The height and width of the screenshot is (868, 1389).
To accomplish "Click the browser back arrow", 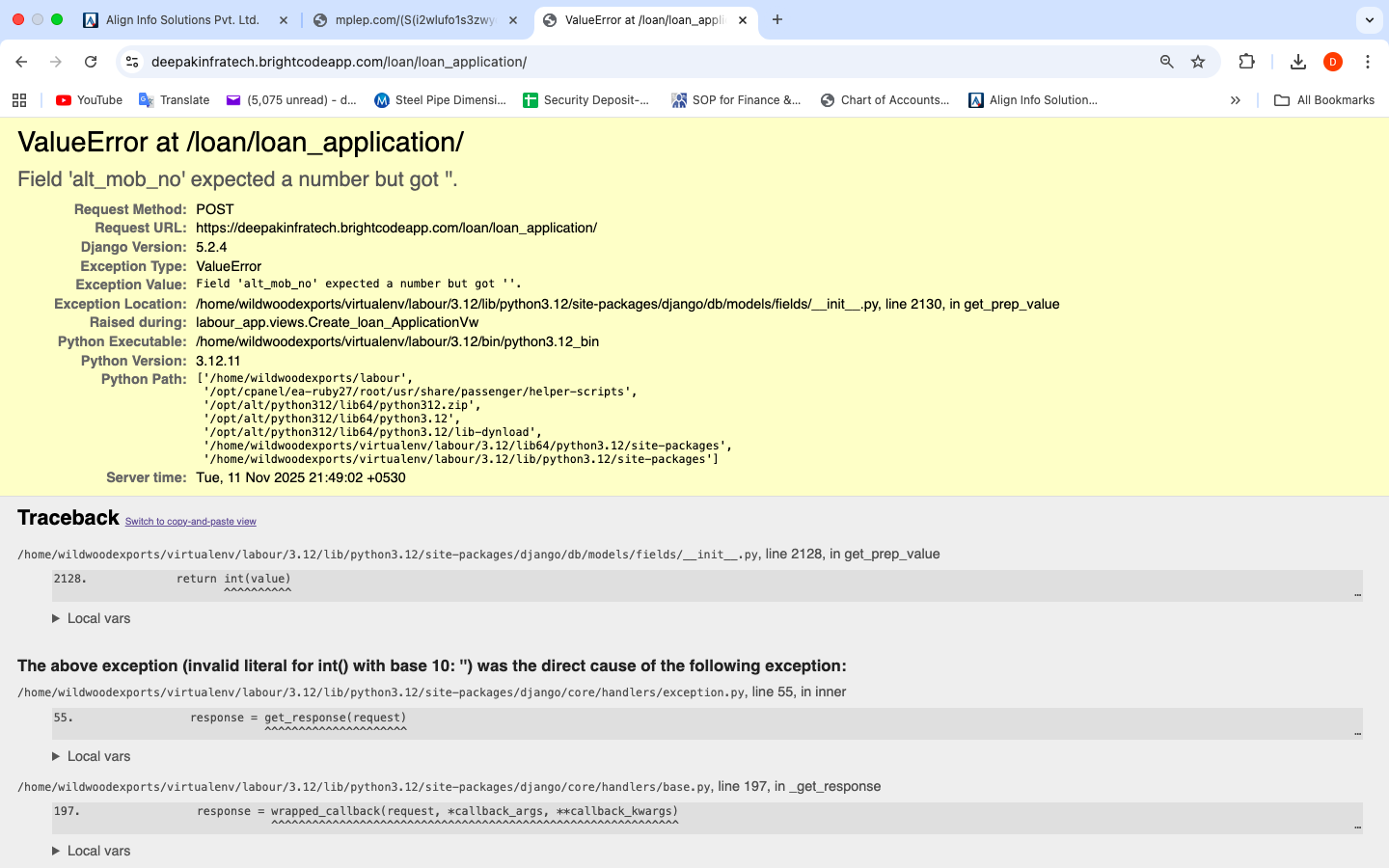I will click(x=21, y=62).
